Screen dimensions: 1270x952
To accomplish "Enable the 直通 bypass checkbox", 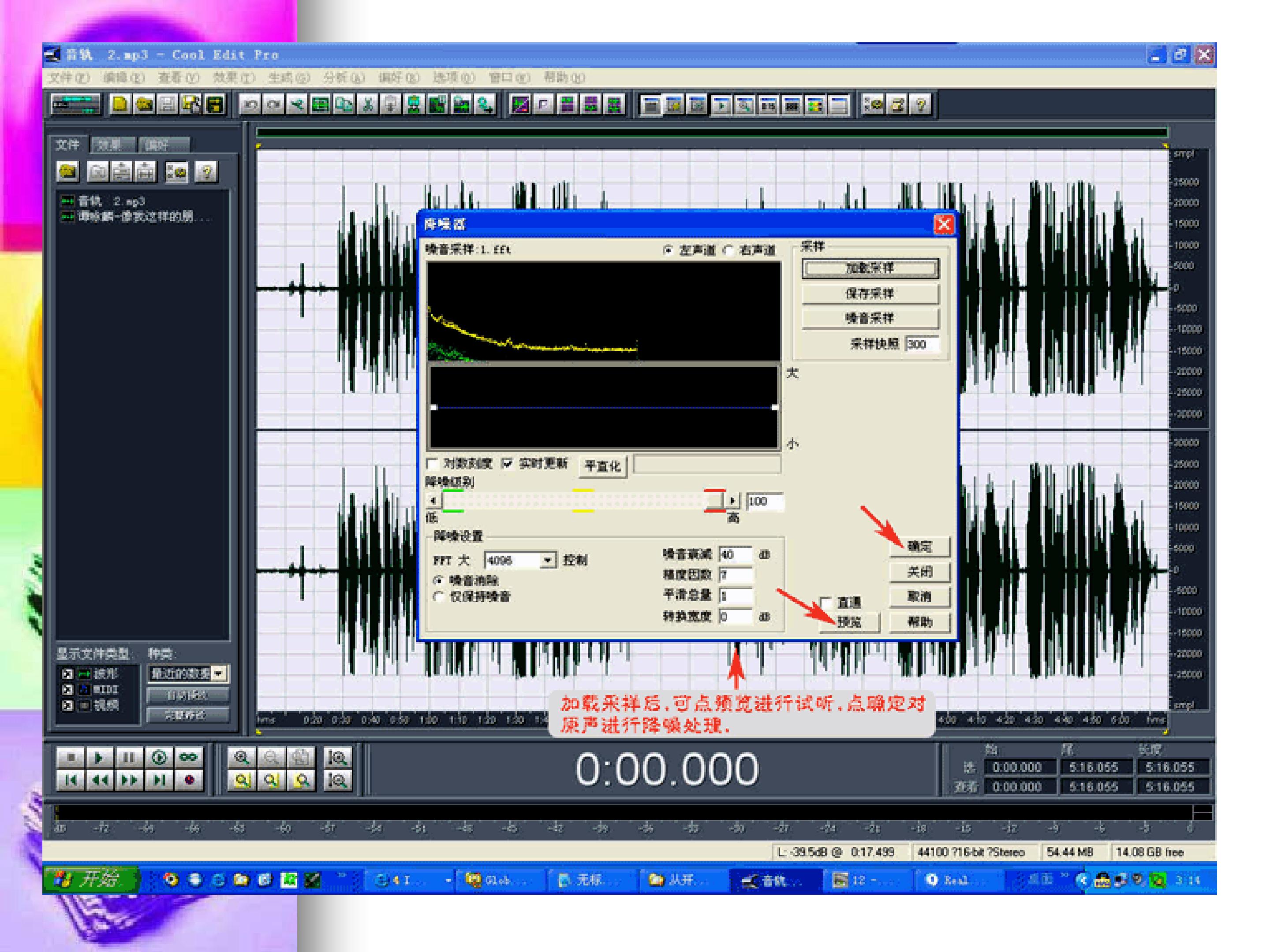I will click(826, 602).
